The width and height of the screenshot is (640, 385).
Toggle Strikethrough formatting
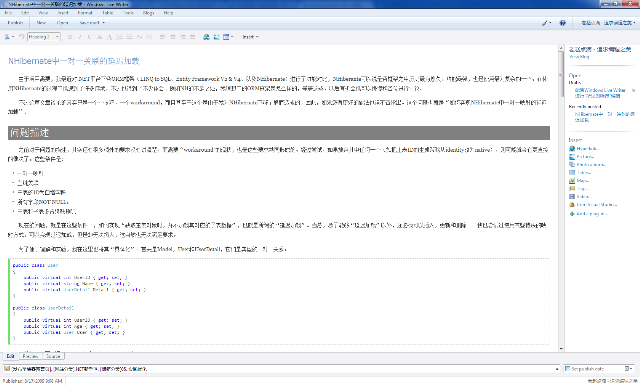[99, 37]
